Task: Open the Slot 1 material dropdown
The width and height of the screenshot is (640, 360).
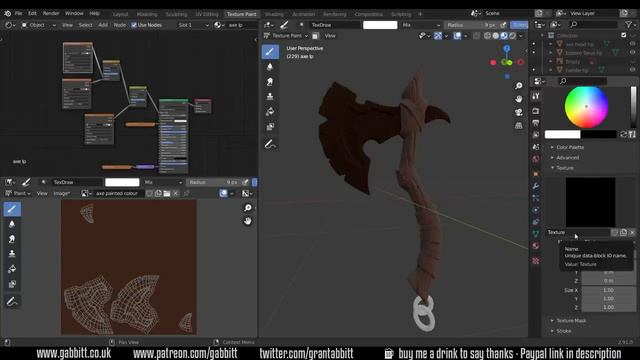Action: [193, 25]
